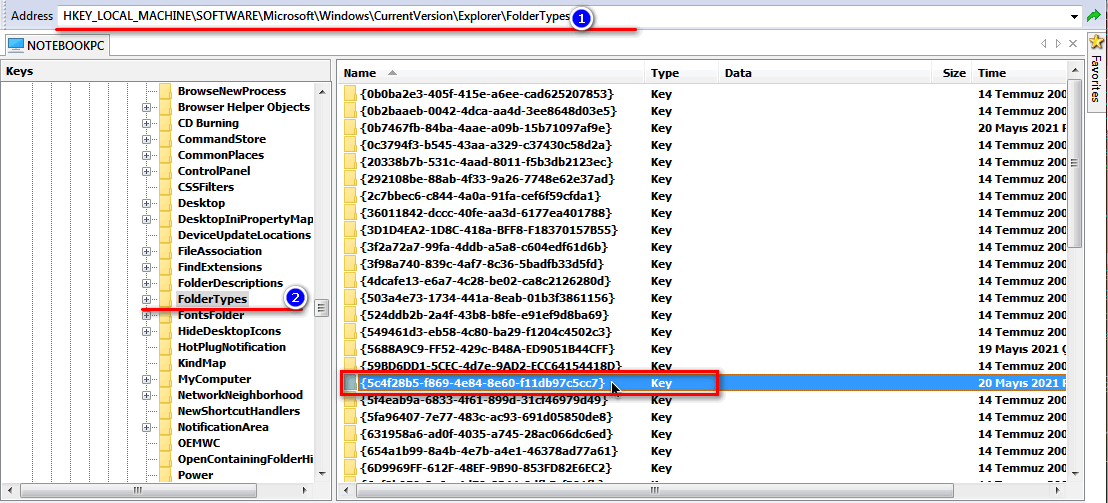Click folder icon of {0c3794f3-b545...} key
This screenshot has height=503, width=1108.
click(350, 145)
